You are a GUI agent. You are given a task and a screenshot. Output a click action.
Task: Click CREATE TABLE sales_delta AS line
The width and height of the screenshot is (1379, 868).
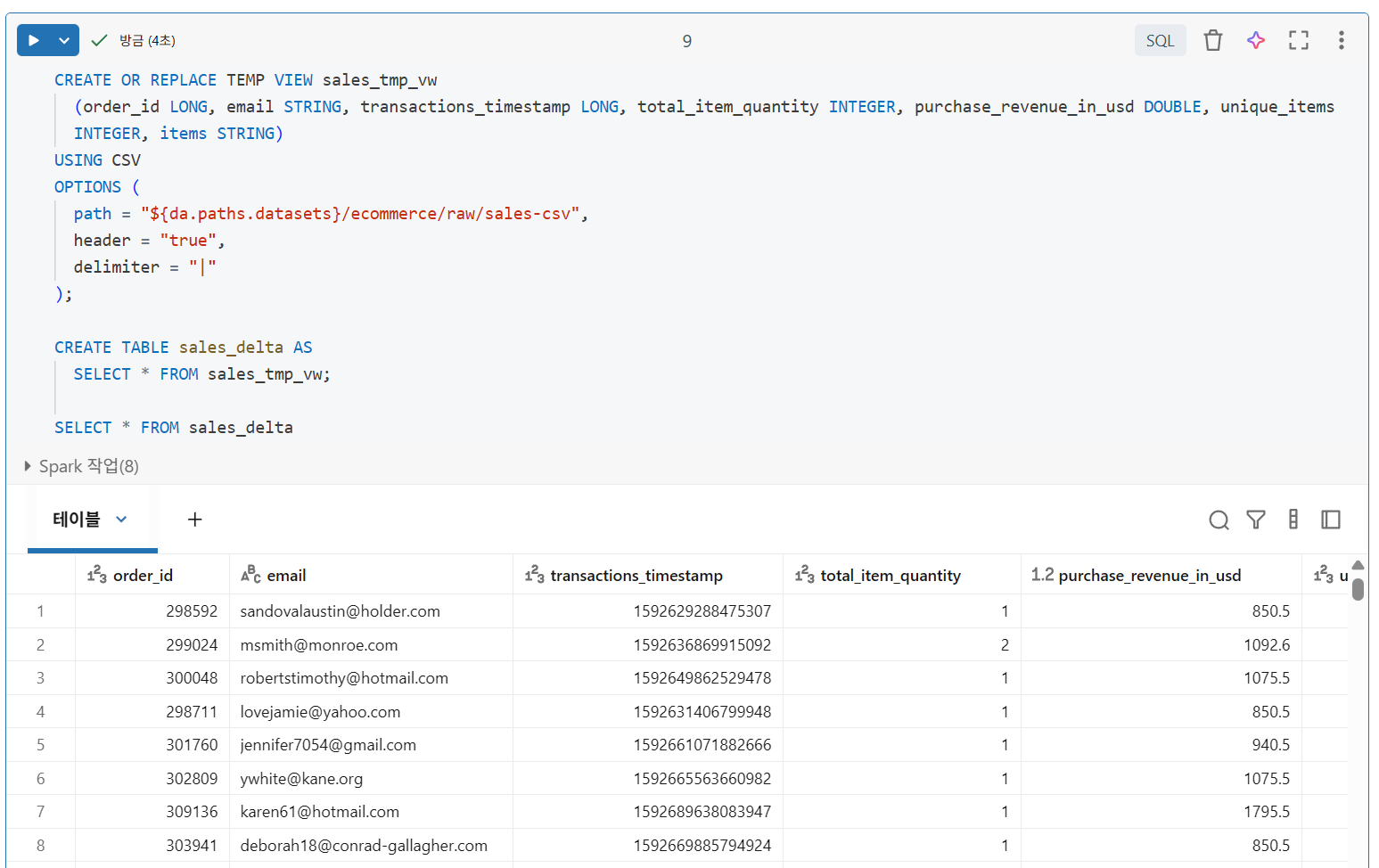[x=184, y=348]
